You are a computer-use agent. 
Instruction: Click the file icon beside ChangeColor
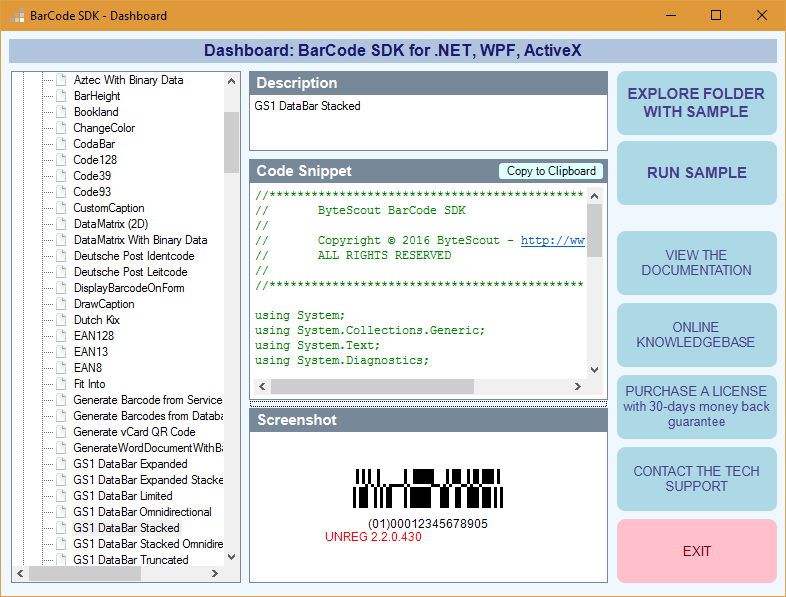(x=61, y=128)
